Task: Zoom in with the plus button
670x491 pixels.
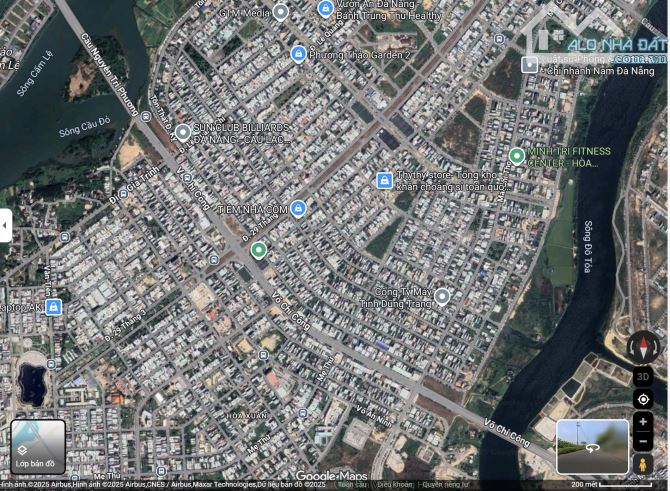Action: coord(643,422)
